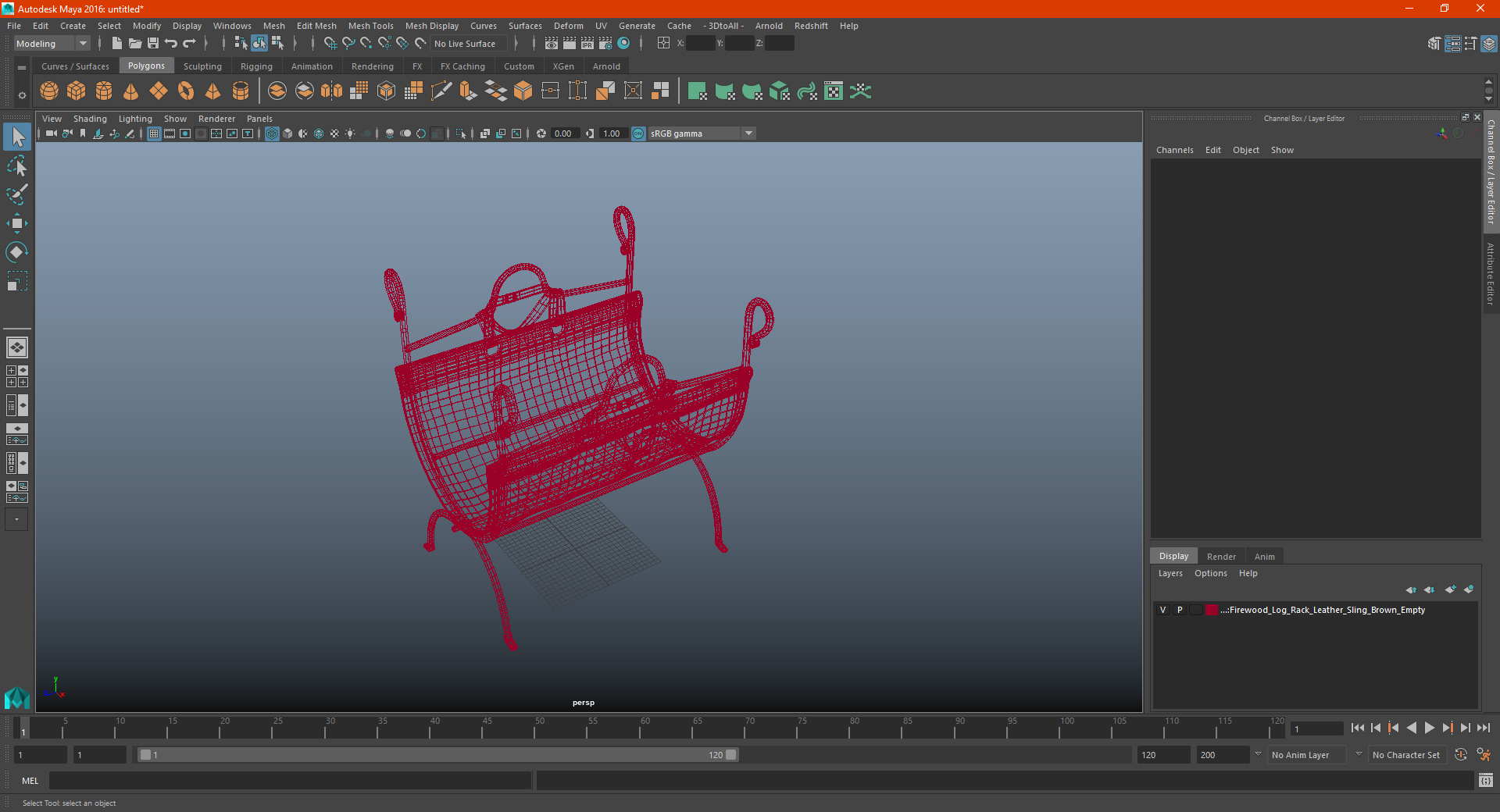Select the Rotate tool in toolbox
The width and height of the screenshot is (1500, 812).
17,252
